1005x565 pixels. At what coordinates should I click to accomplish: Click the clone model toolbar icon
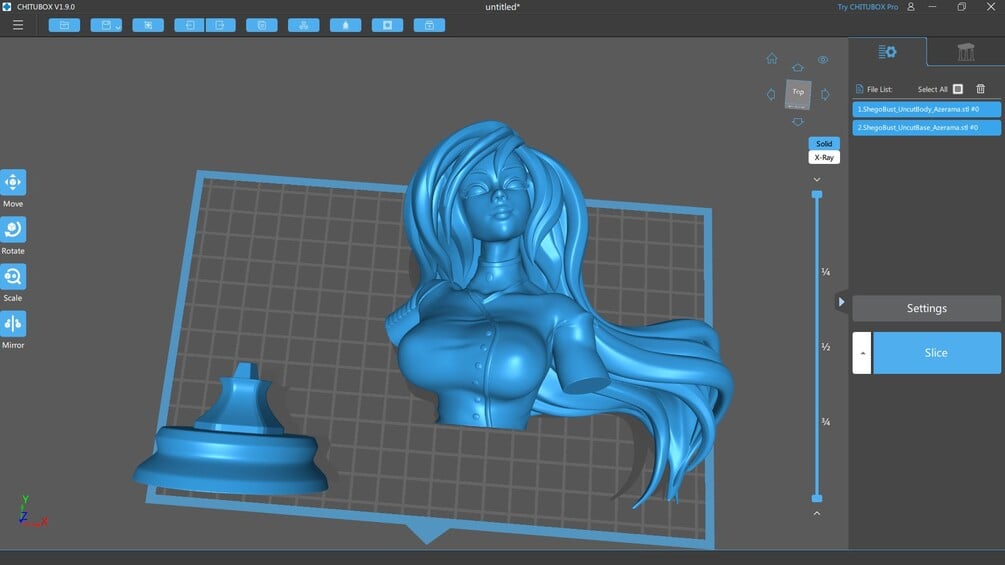pyautogui.click(x=262, y=25)
